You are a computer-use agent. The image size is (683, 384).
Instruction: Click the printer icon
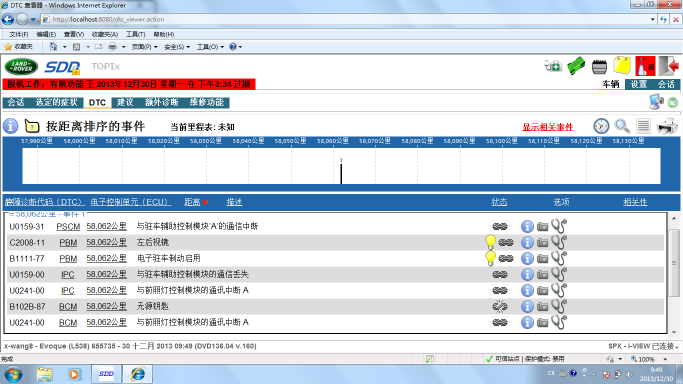pyautogui.click(x=667, y=126)
